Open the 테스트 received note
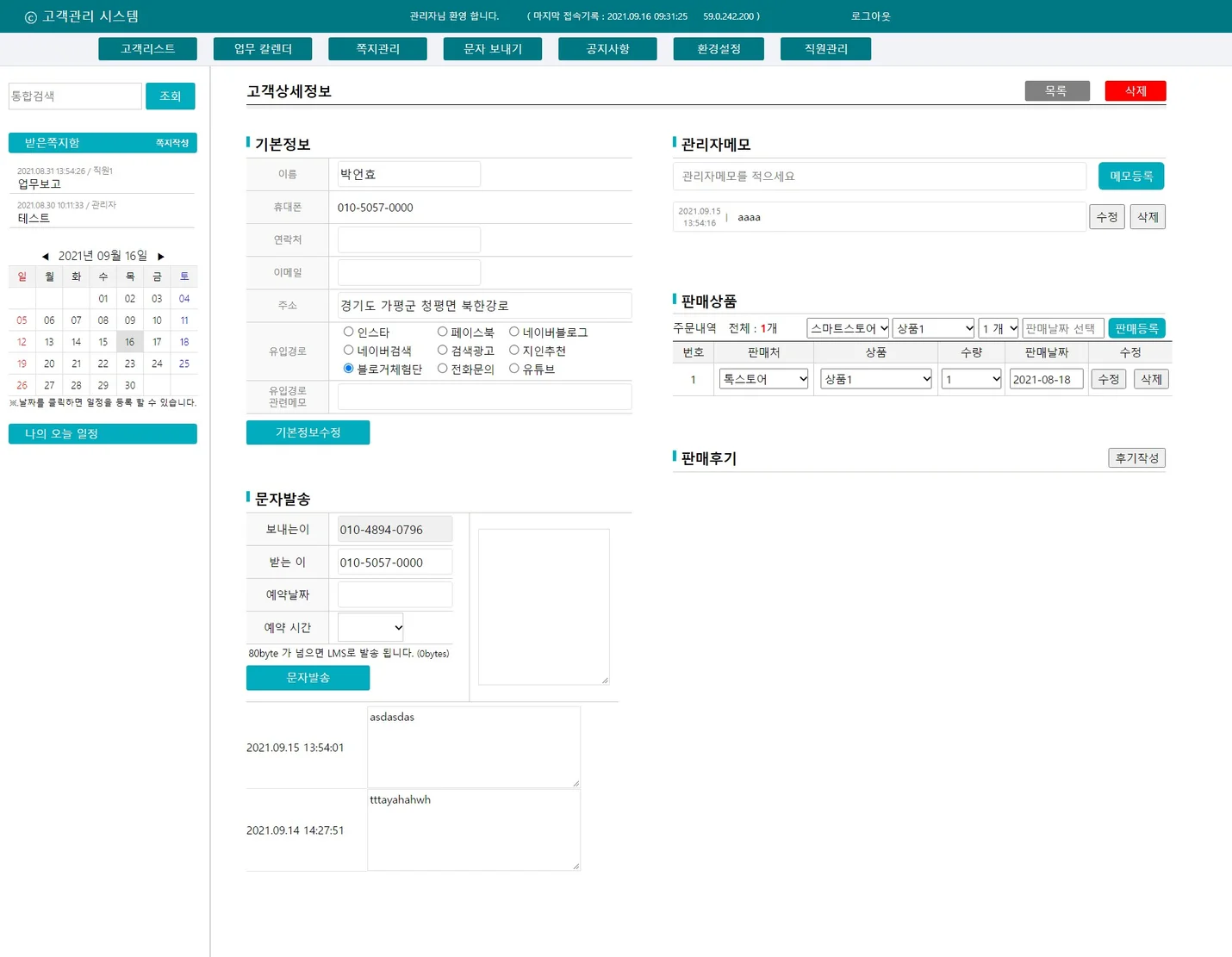Image resolution: width=1232 pixels, height=957 pixels. click(34, 218)
